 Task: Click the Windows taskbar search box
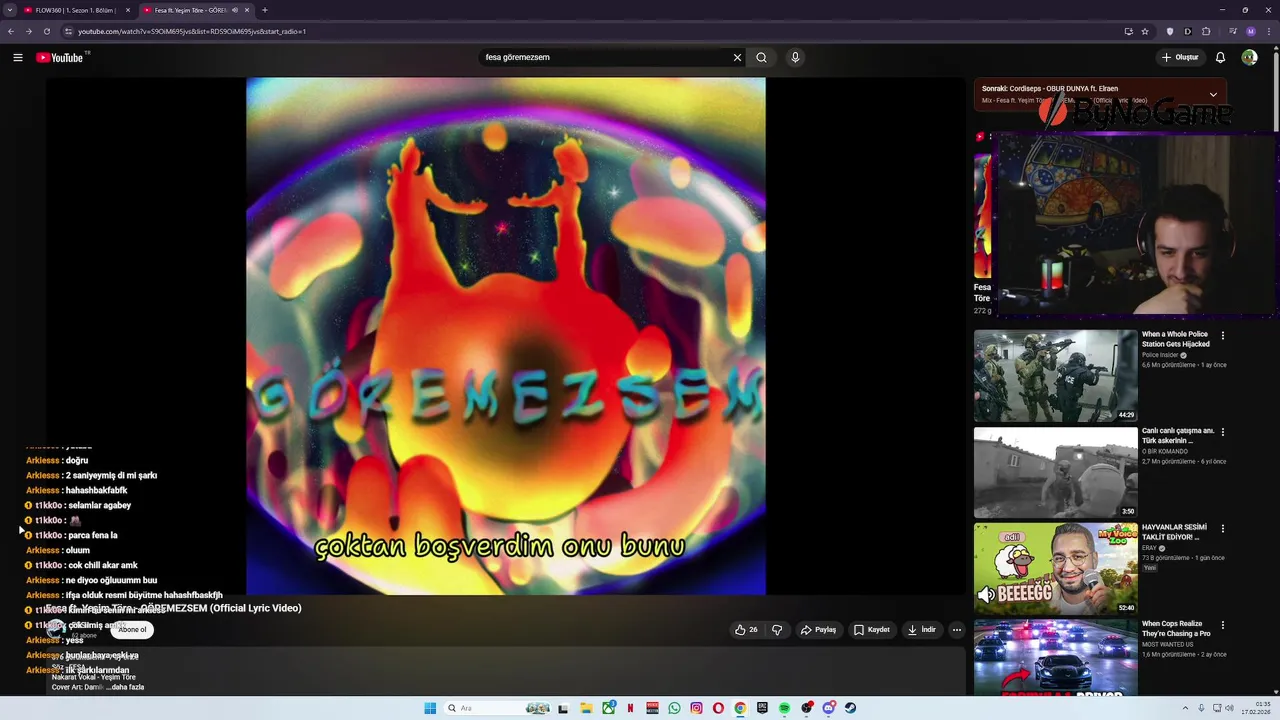click(x=496, y=708)
